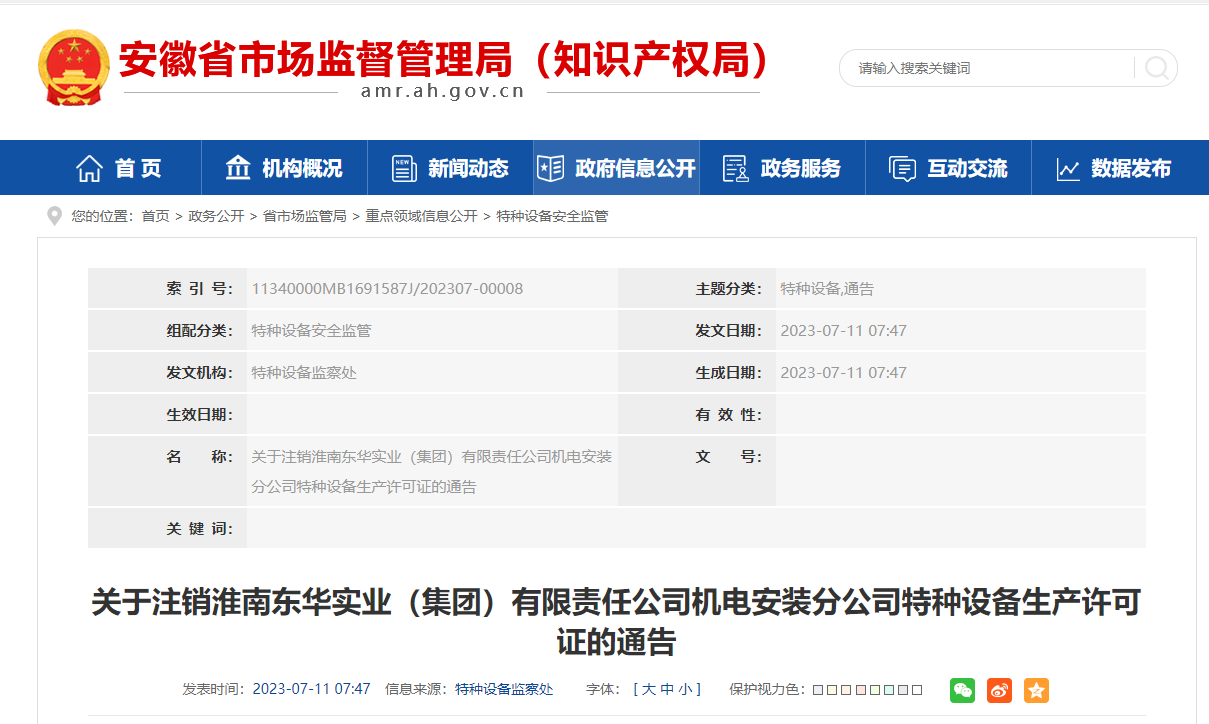
Task: Go to home via house icon in nav bar
Action: (x=89, y=168)
